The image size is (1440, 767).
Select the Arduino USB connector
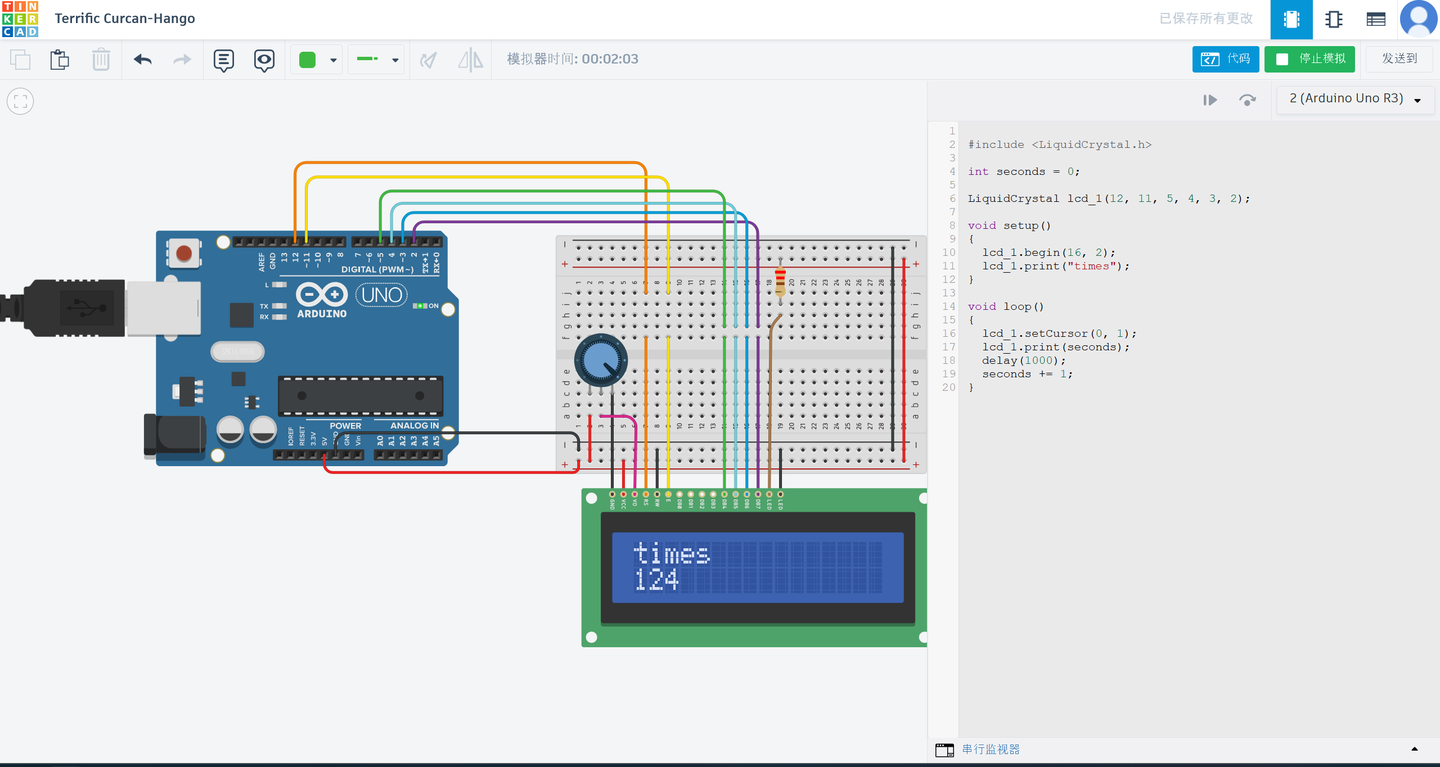point(163,306)
